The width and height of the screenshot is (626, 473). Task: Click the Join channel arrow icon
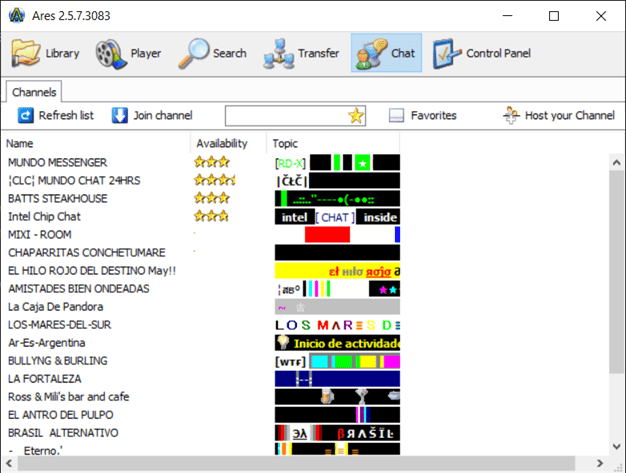[x=119, y=115]
